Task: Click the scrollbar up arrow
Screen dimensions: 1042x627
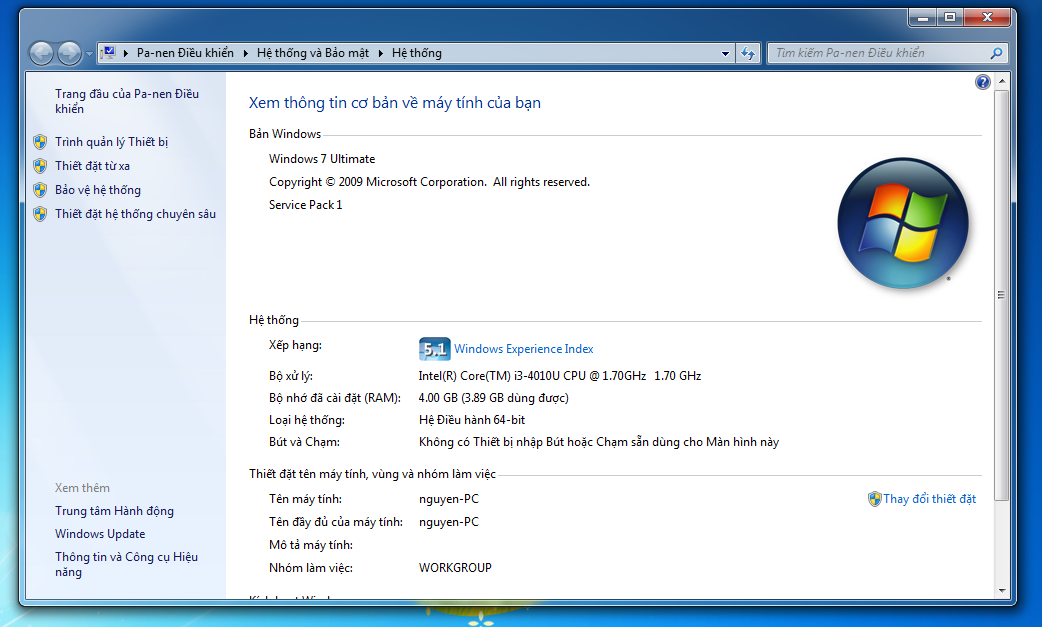Action: 1001,81
